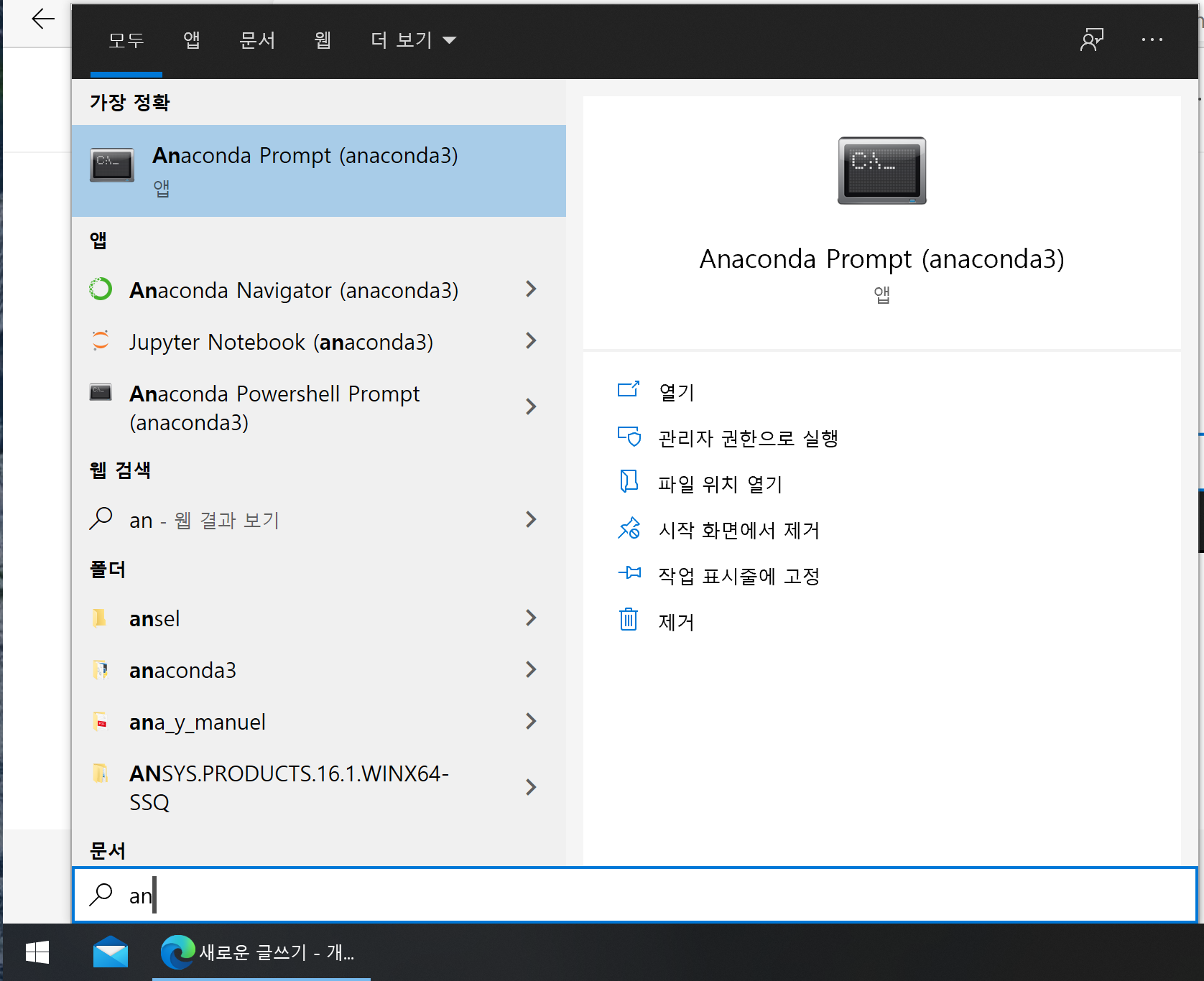
Task: Click the Anaconda Navigator green ring icon
Action: click(x=101, y=289)
